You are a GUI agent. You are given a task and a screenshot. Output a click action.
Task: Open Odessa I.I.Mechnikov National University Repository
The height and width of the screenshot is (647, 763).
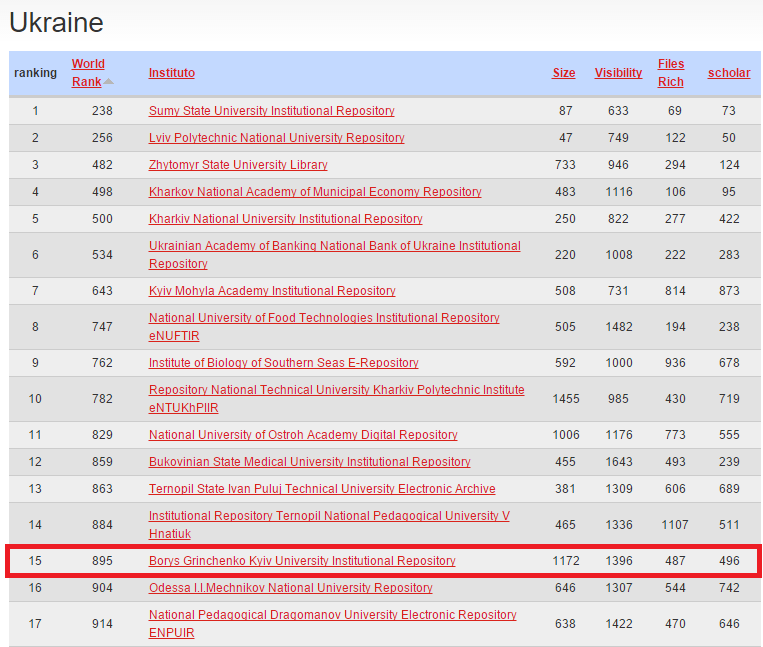(291, 588)
